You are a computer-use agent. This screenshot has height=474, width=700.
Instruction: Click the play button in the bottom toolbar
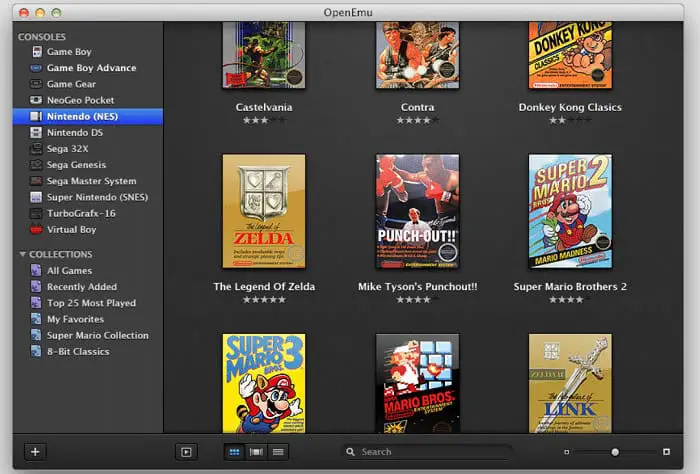point(187,452)
